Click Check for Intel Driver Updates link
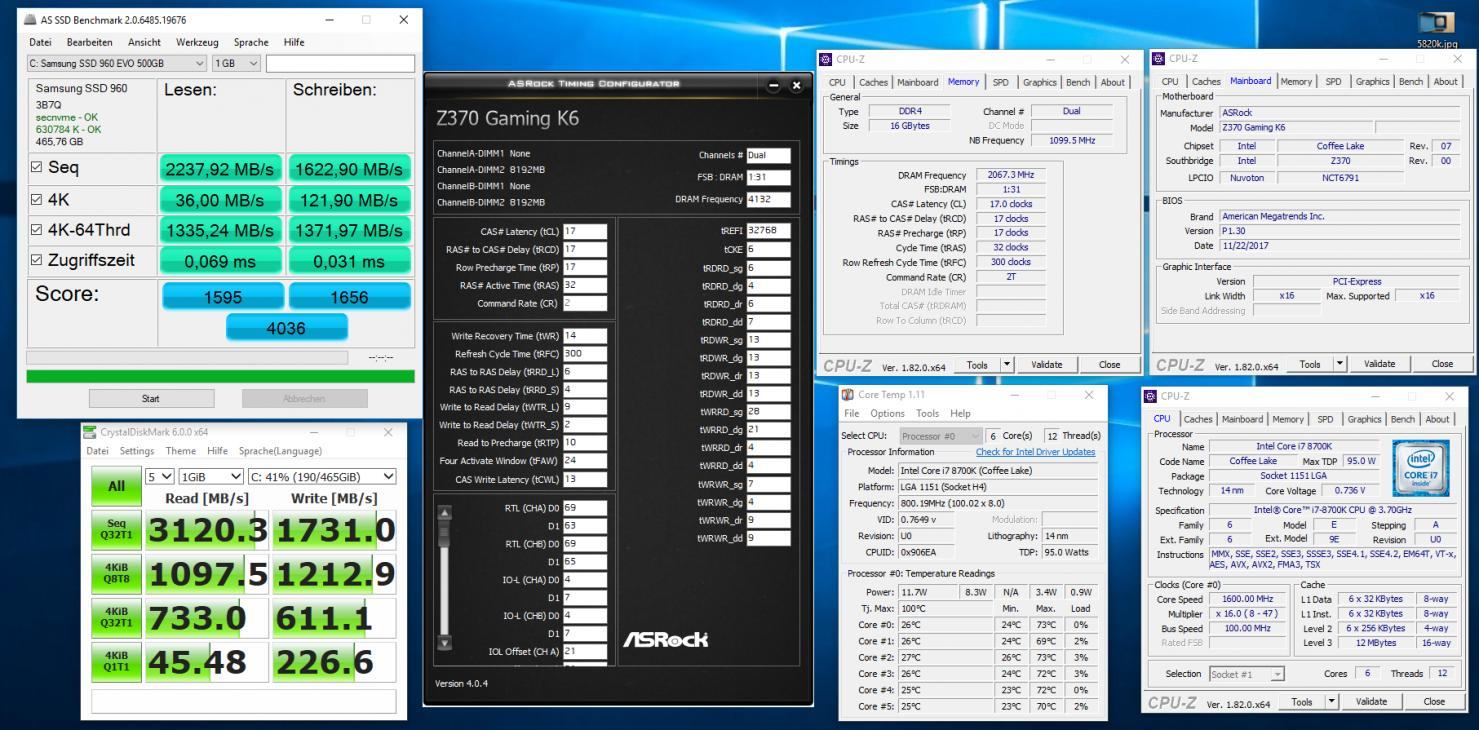This screenshot has width=1479, height=730. (1035, 452)
